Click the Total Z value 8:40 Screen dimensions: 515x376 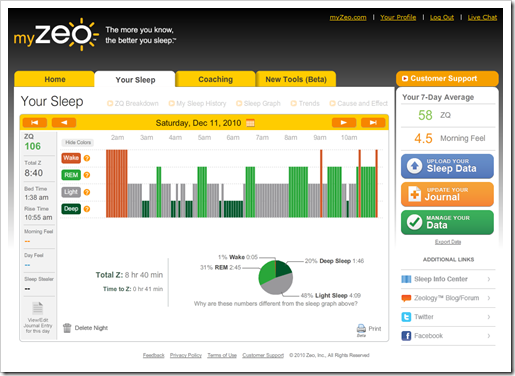[33, 173]
